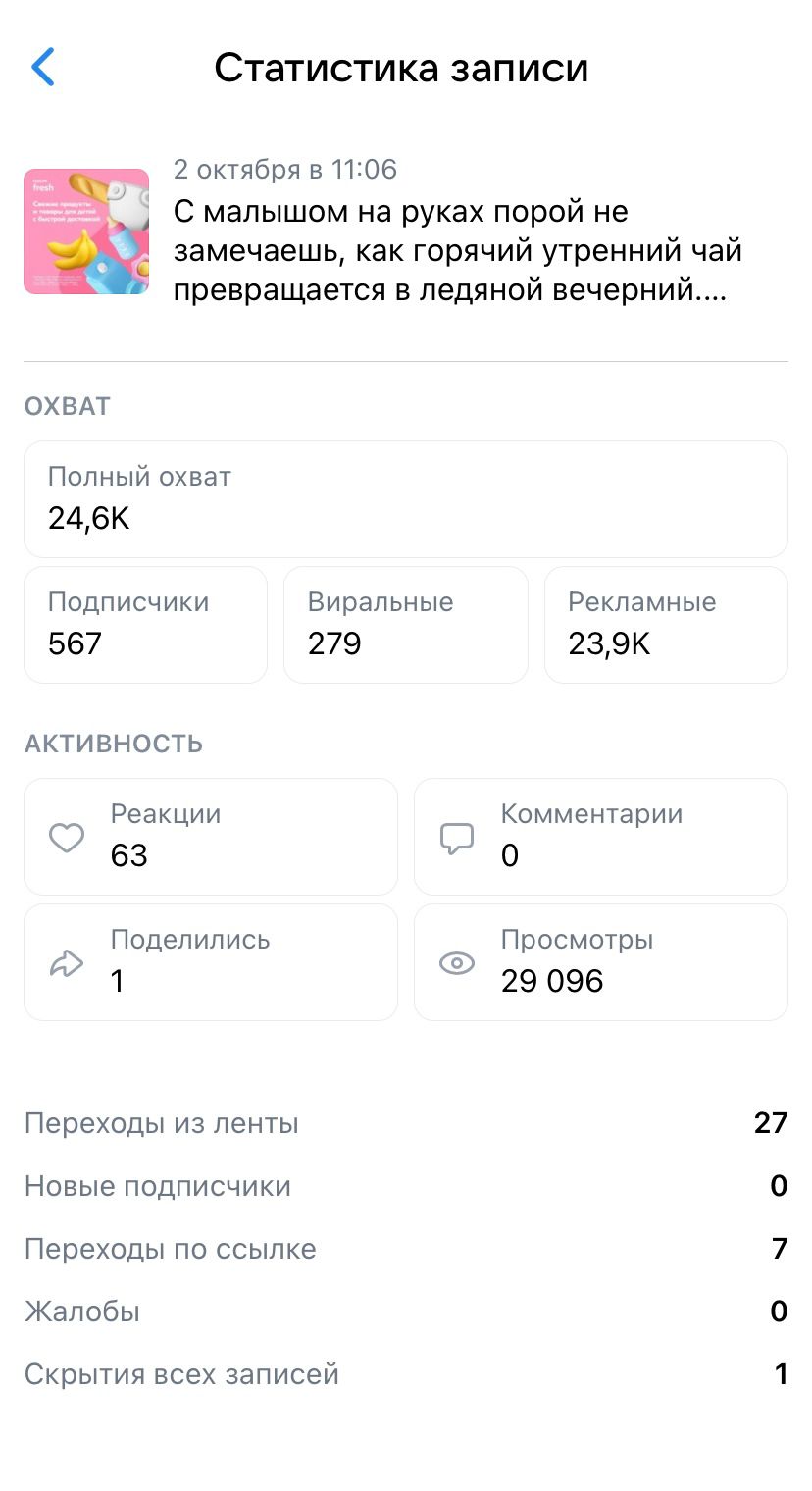The image size is (812, 1491).
Task: Click the Скрытия всех записей row
Action: (x=405, y=1374)
